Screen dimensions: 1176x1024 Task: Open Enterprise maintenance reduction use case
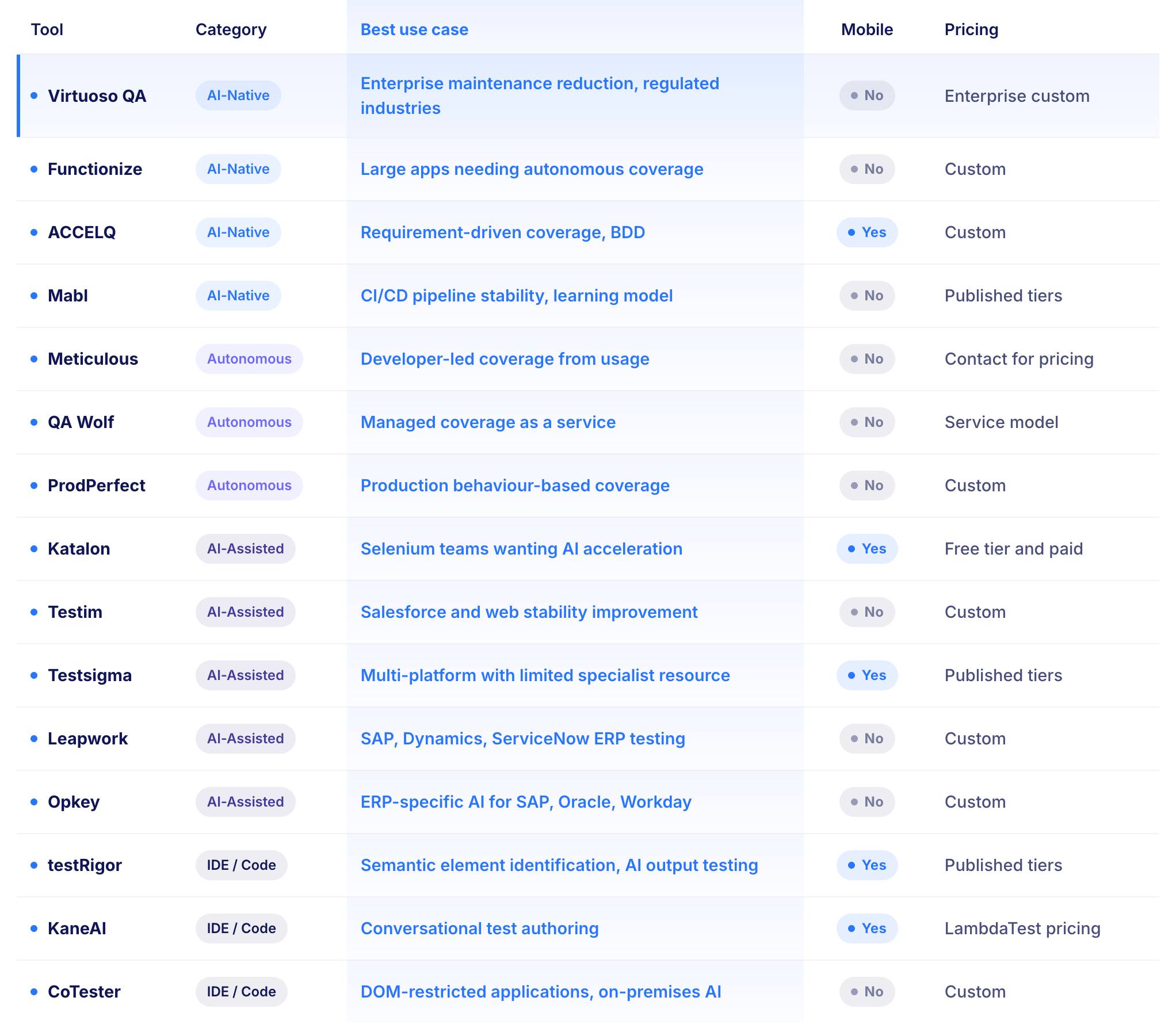tap(540, 95)
